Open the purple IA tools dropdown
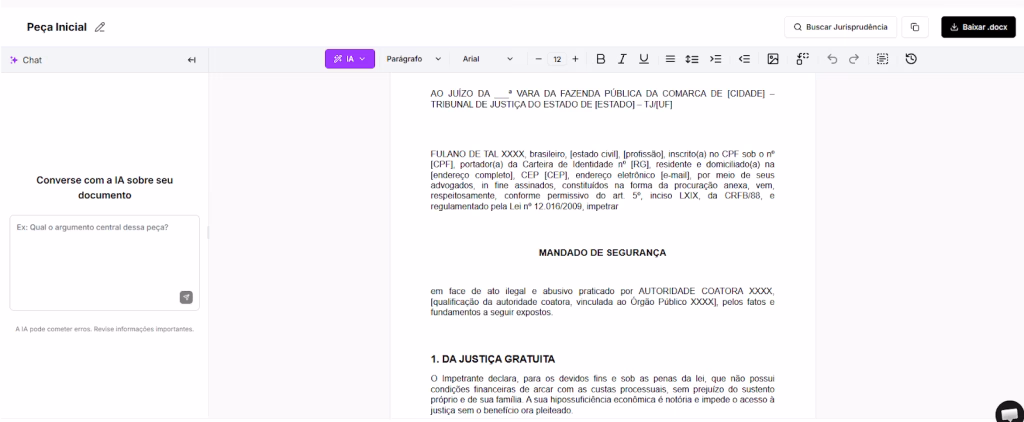 [x=349, y=59]
